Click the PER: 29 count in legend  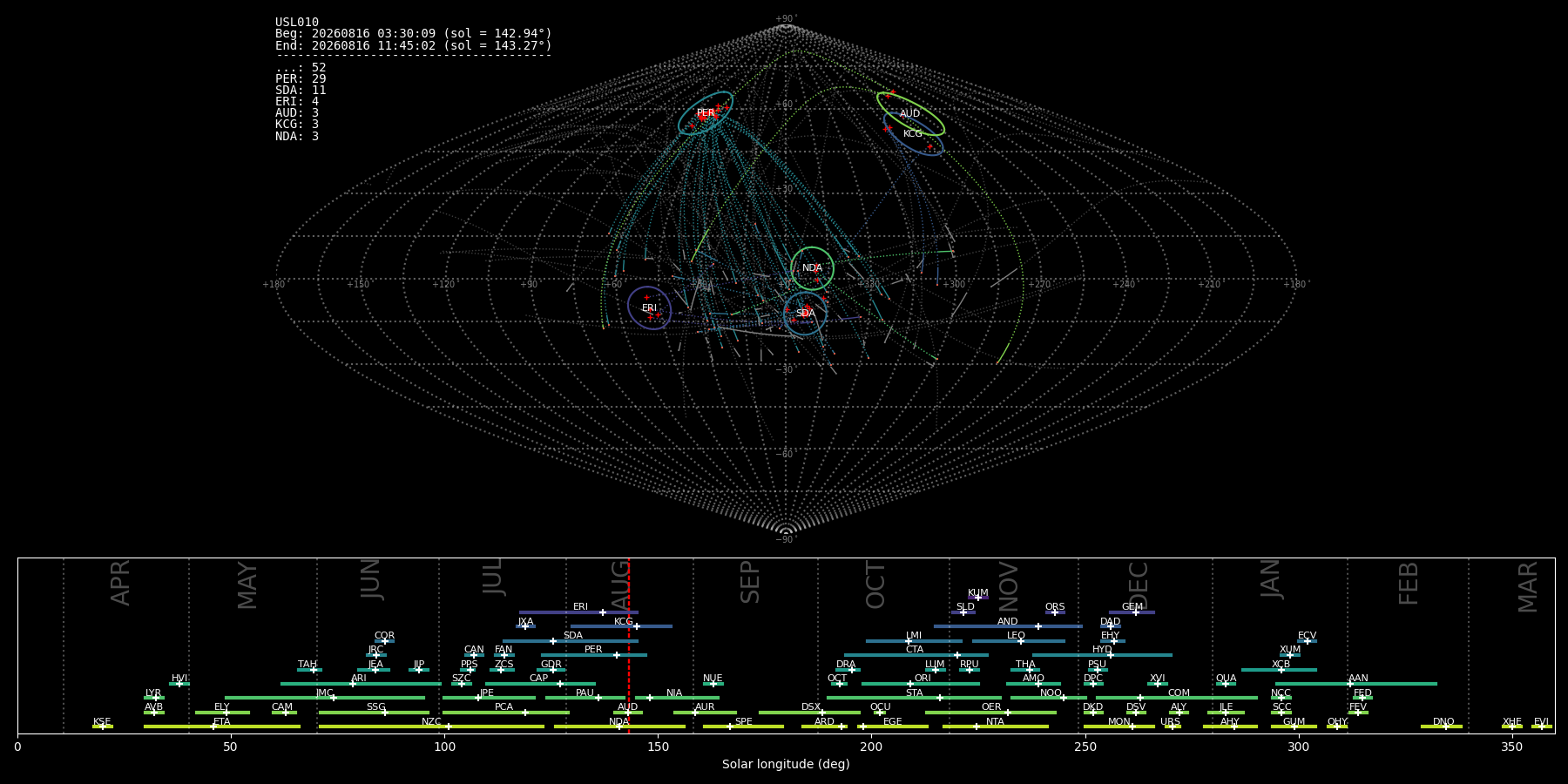pyautogui.click(x=301, y=79)
